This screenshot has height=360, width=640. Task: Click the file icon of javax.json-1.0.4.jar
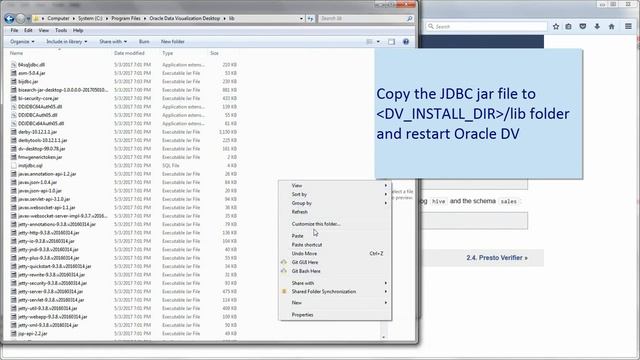pos(13,182)
